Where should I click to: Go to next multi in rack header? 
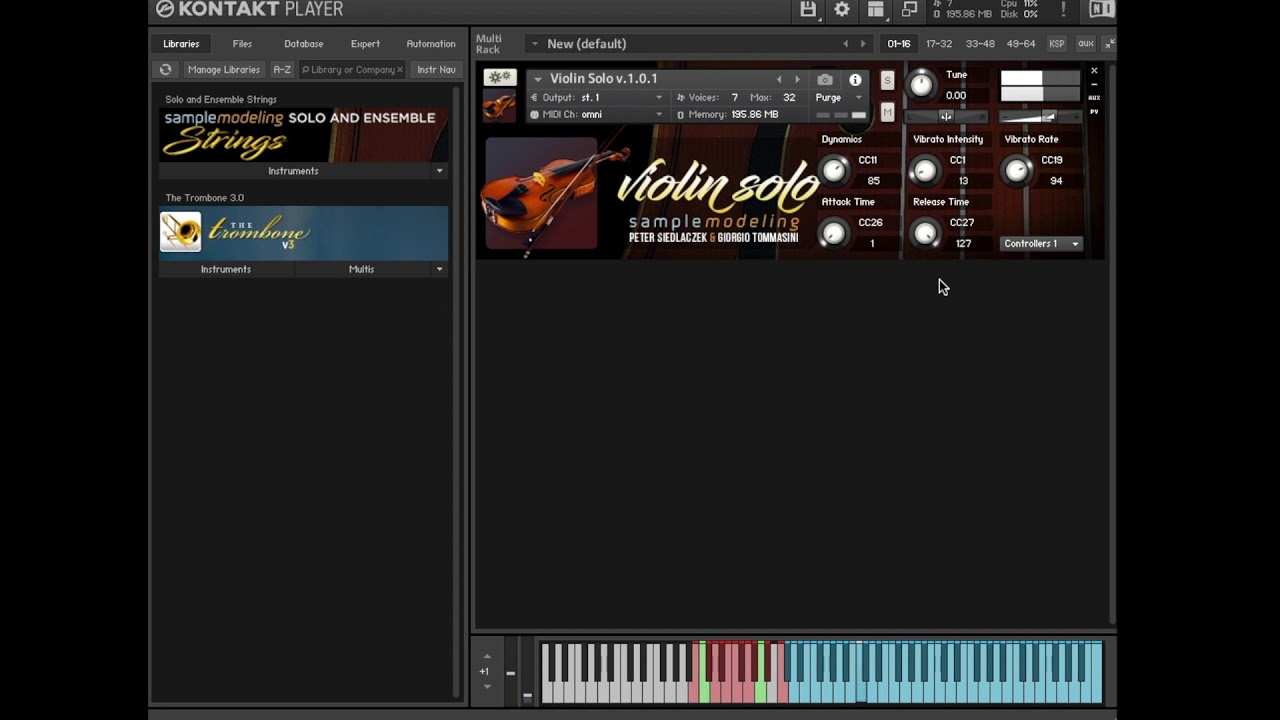pos(863,44)
